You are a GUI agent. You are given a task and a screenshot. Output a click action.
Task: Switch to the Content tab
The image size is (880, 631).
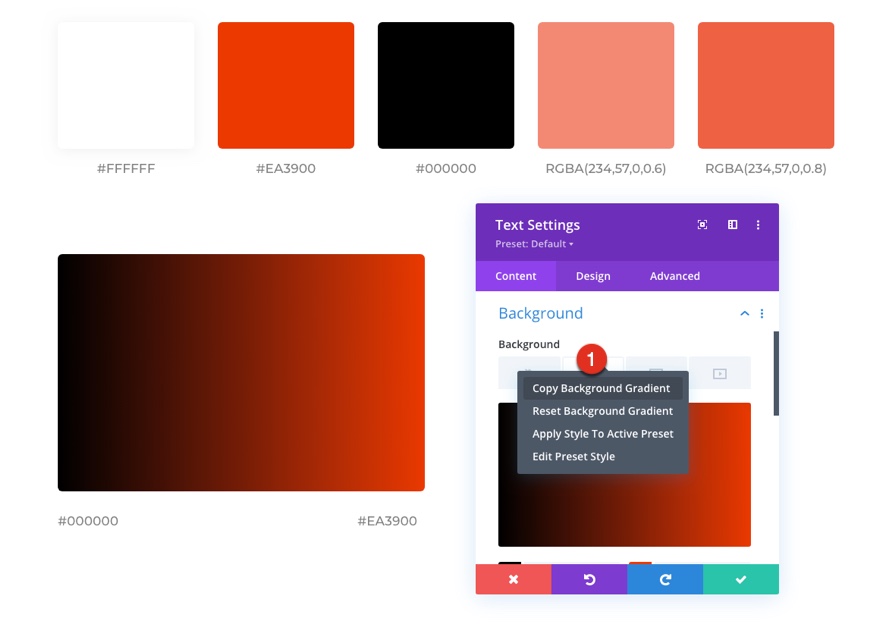516,276
